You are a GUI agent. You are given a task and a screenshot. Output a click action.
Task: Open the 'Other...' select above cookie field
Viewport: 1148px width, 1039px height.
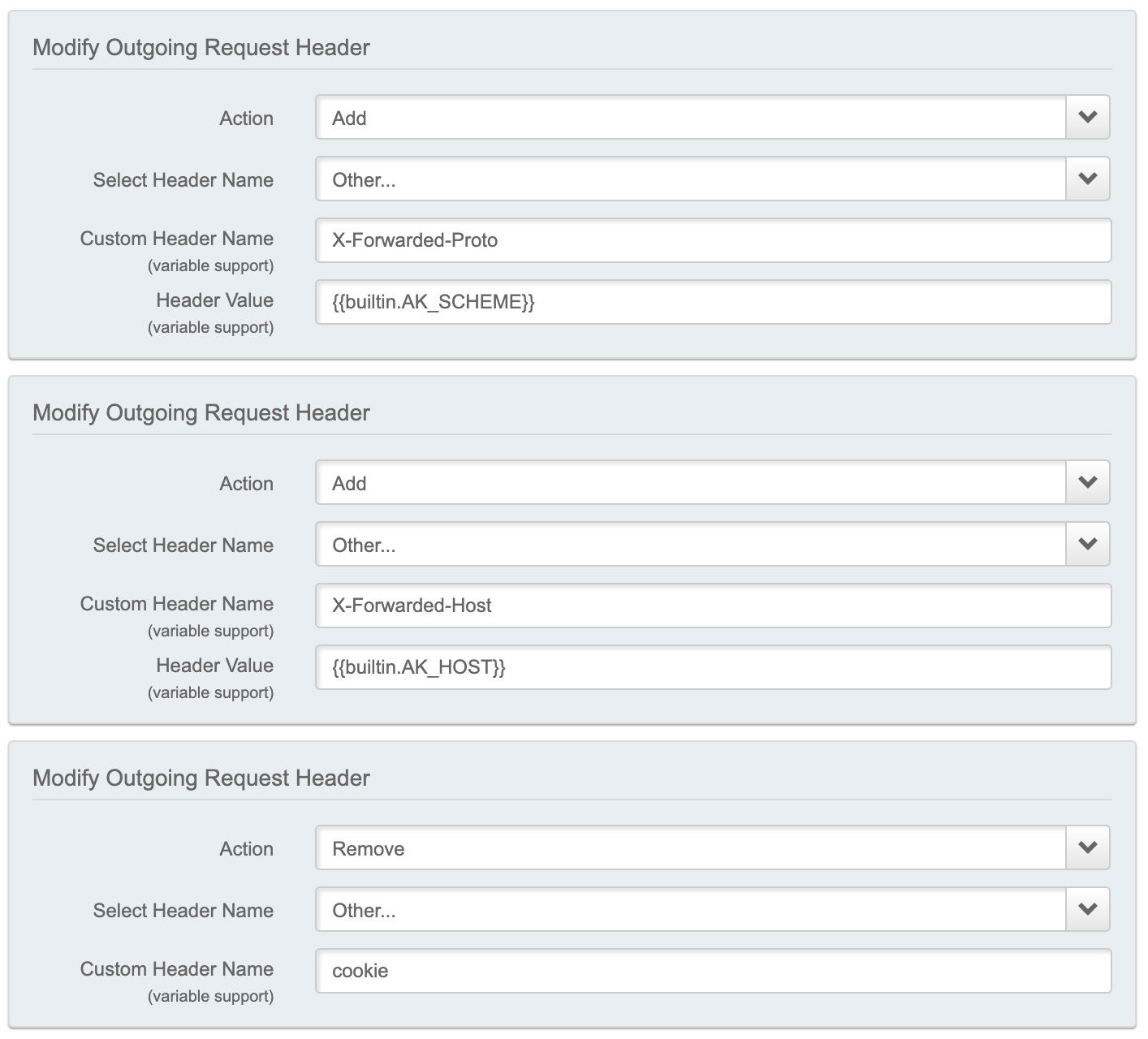click(x=690, y=910)
